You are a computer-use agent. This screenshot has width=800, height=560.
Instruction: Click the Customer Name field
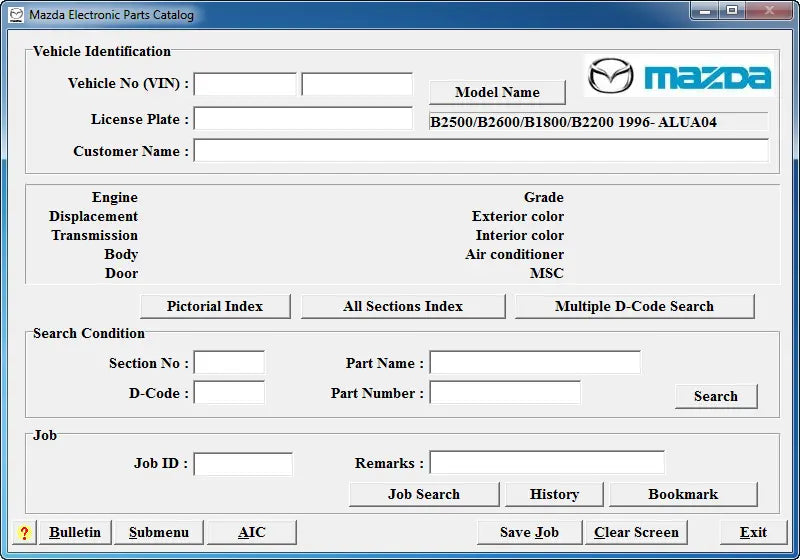481,151
